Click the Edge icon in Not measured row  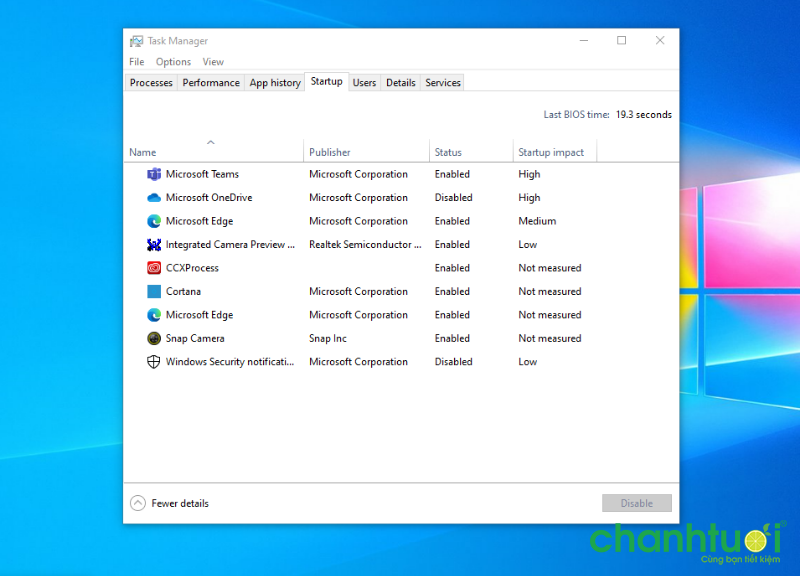(154, 315)
